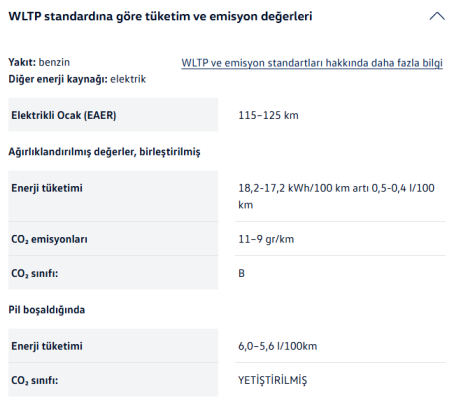This screenshot has width=475, height=400.
Task: Select the first CO₂ sınıfı label
Action: click(35, 273)
